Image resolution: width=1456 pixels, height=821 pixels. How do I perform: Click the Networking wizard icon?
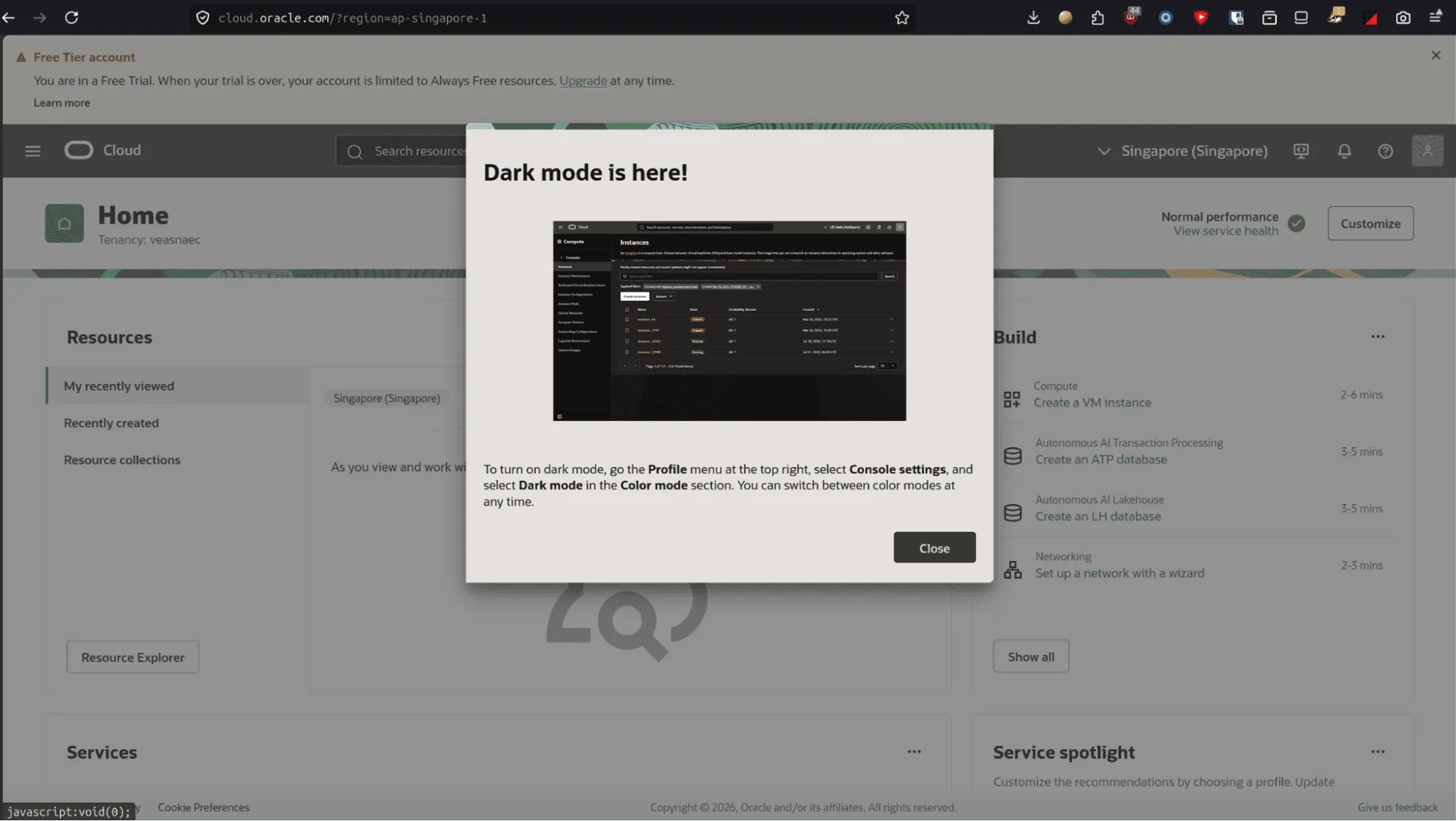[x=1012, y=570]
